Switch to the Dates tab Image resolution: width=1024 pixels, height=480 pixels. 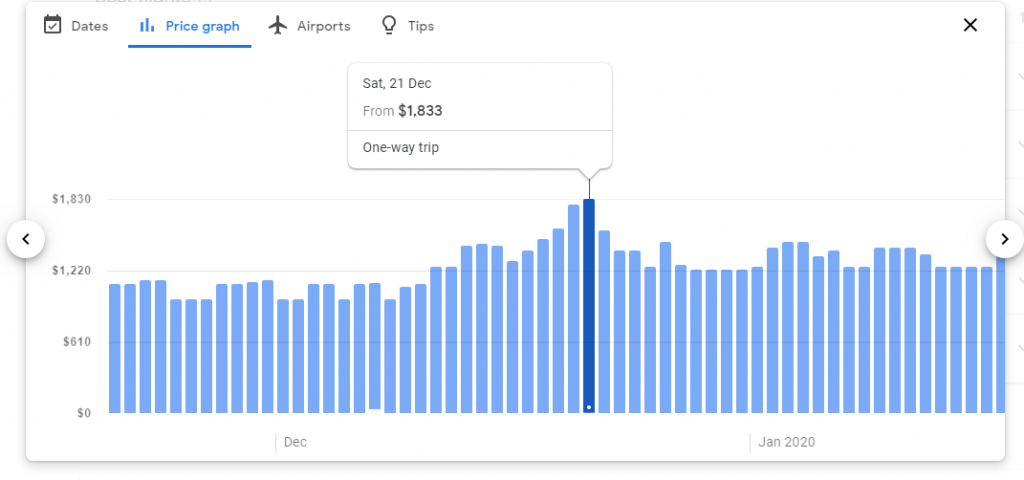pos(76,26)
